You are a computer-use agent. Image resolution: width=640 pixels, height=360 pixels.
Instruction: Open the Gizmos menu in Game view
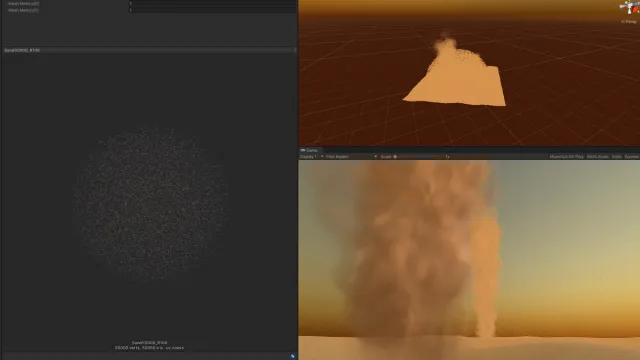[x=631, y=157]
